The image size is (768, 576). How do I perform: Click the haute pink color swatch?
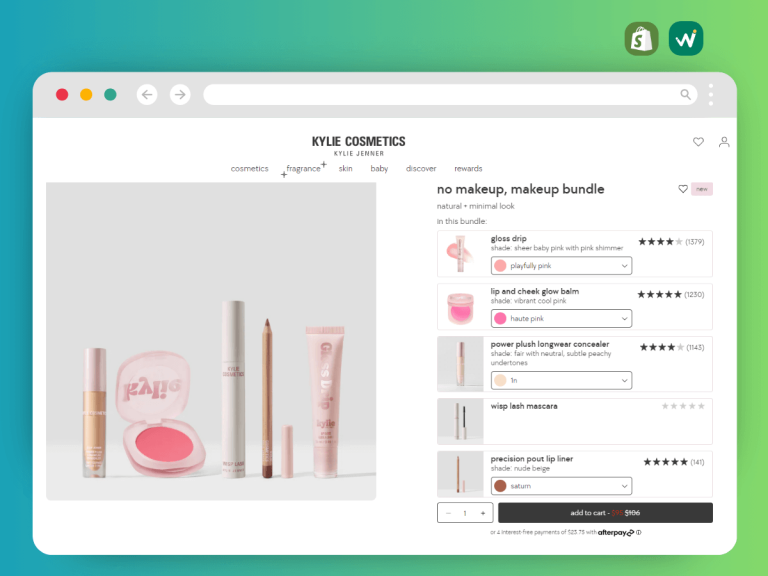[x=500, y=318]
